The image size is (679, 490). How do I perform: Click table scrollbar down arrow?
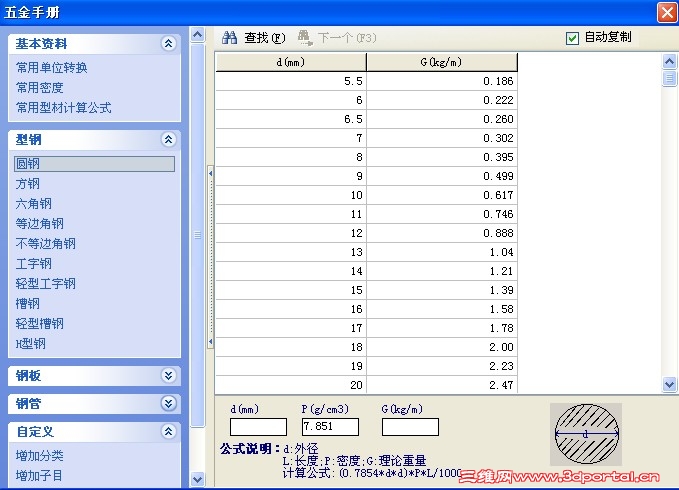pos(669,384)
